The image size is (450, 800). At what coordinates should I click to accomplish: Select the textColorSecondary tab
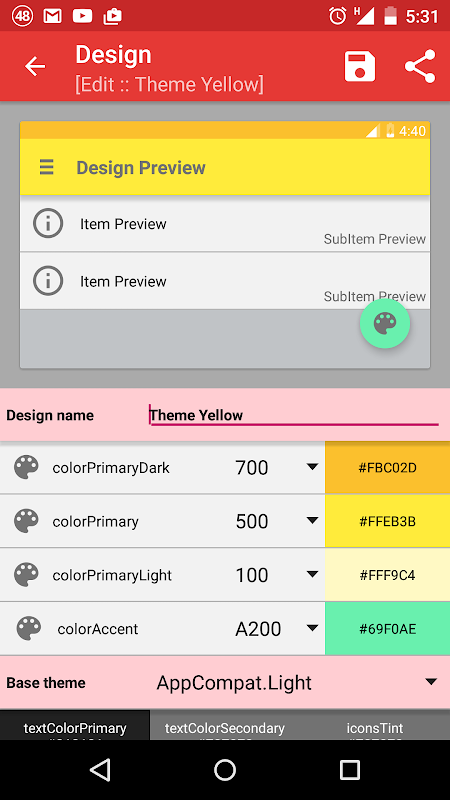[x=225, y=725]
